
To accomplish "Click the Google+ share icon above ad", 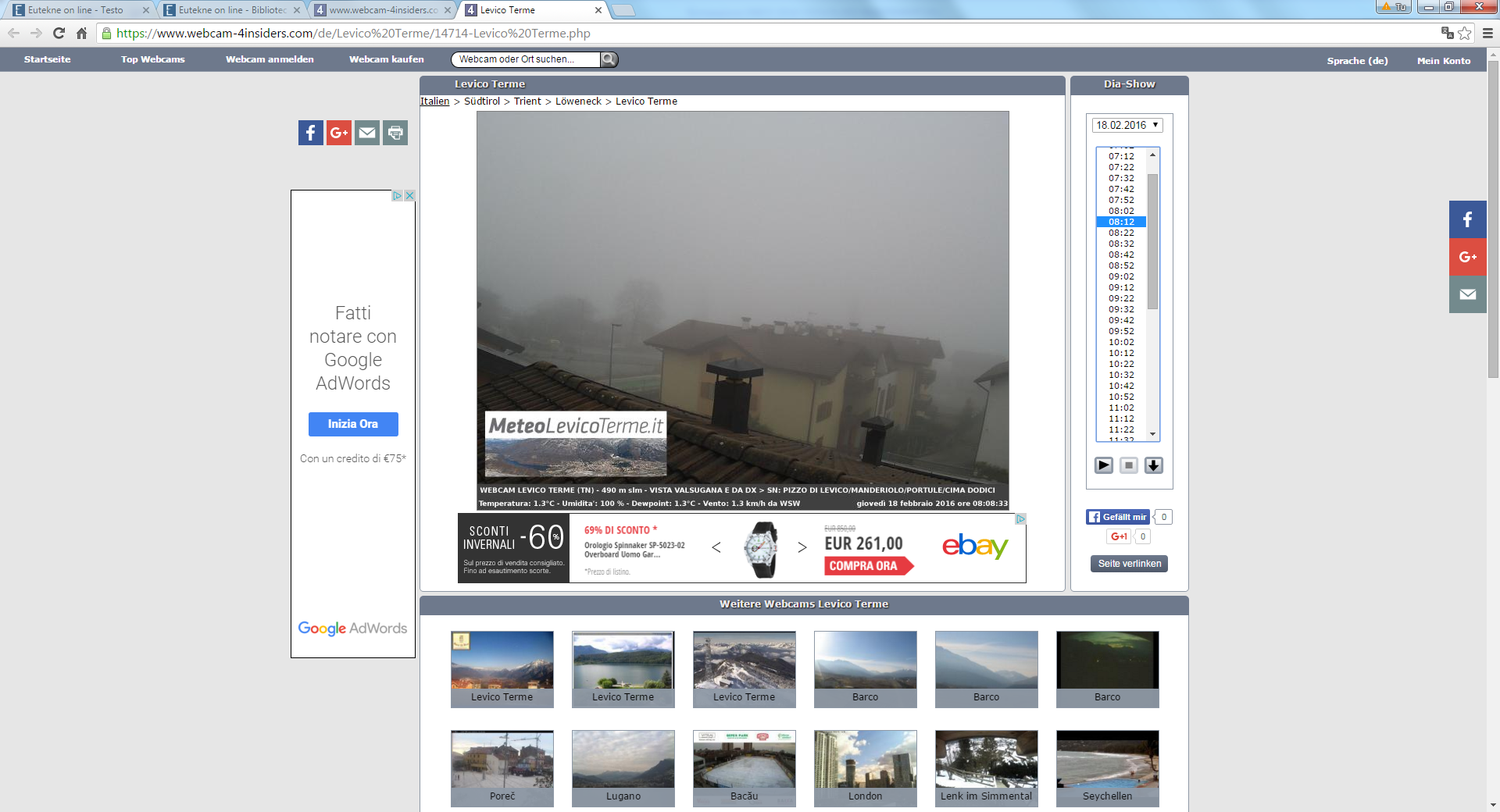I will (x=338, y=133).
